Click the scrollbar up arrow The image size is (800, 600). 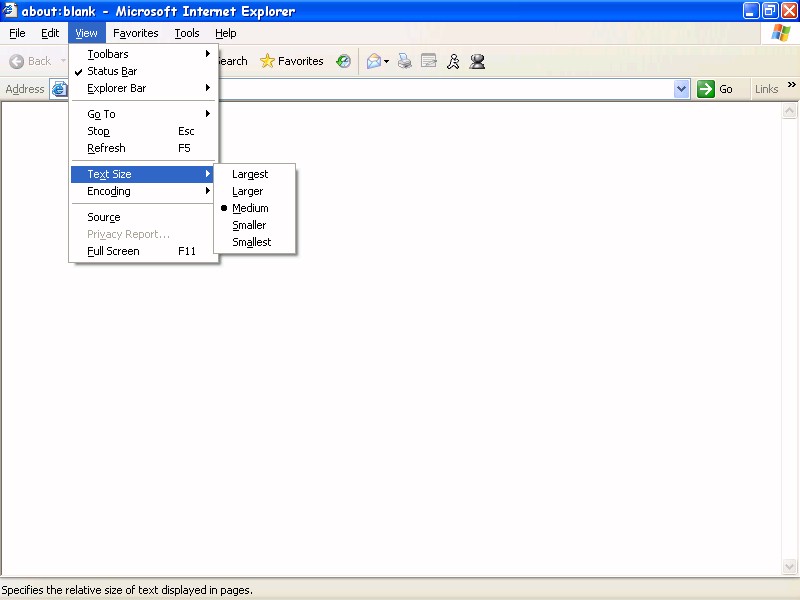pyautogui.click(x=789, y=111)
